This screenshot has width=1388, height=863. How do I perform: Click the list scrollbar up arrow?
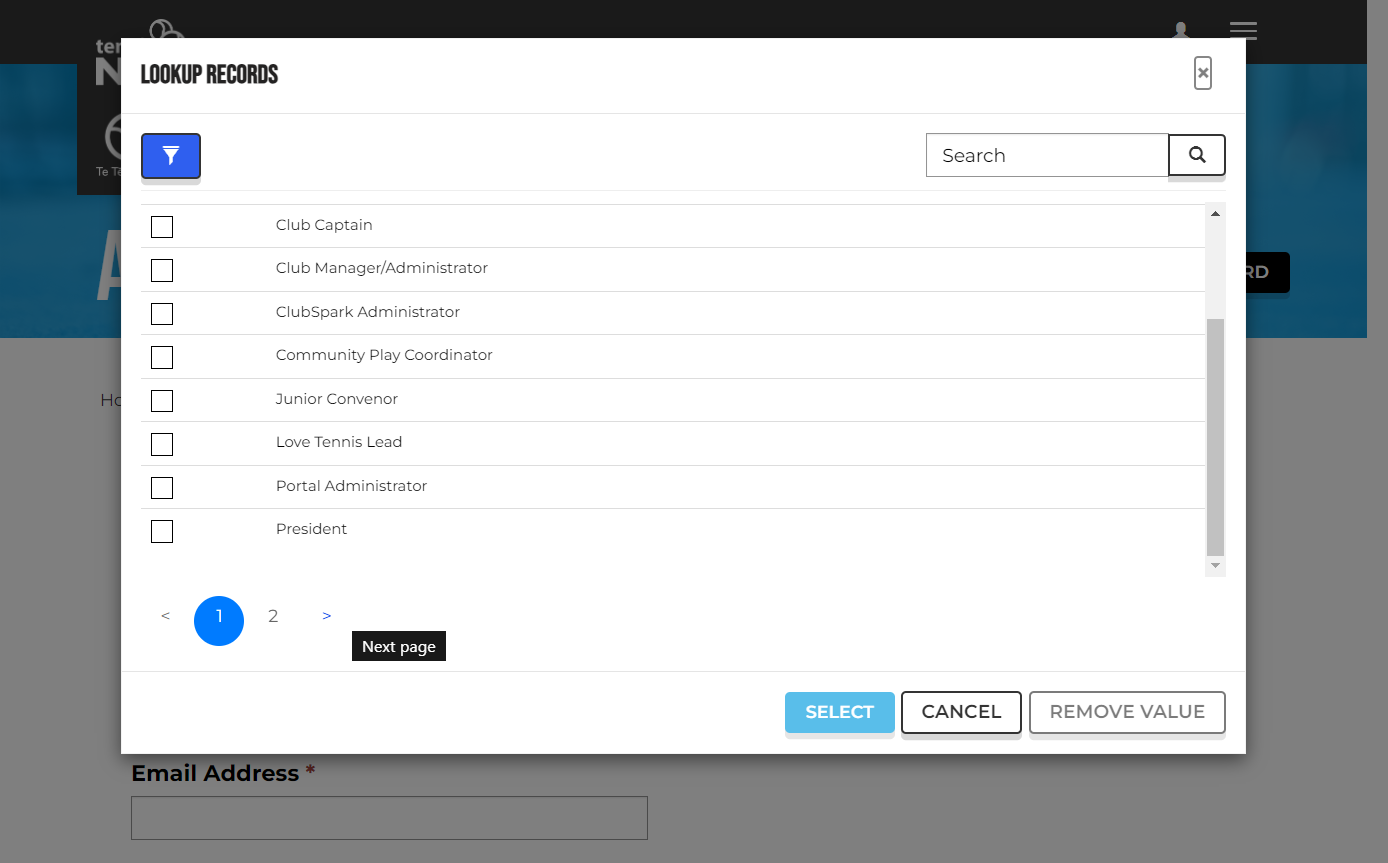click(1215, 213)
